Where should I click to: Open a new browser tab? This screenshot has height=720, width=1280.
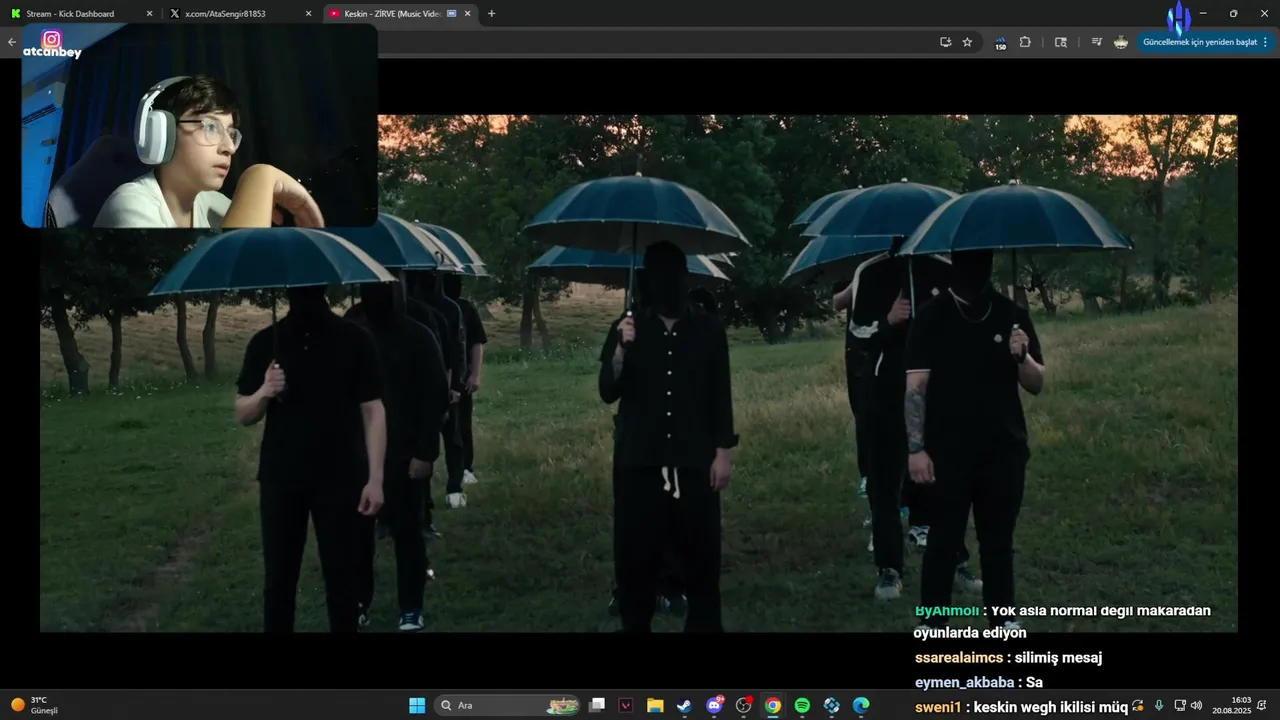coord(491,14)
